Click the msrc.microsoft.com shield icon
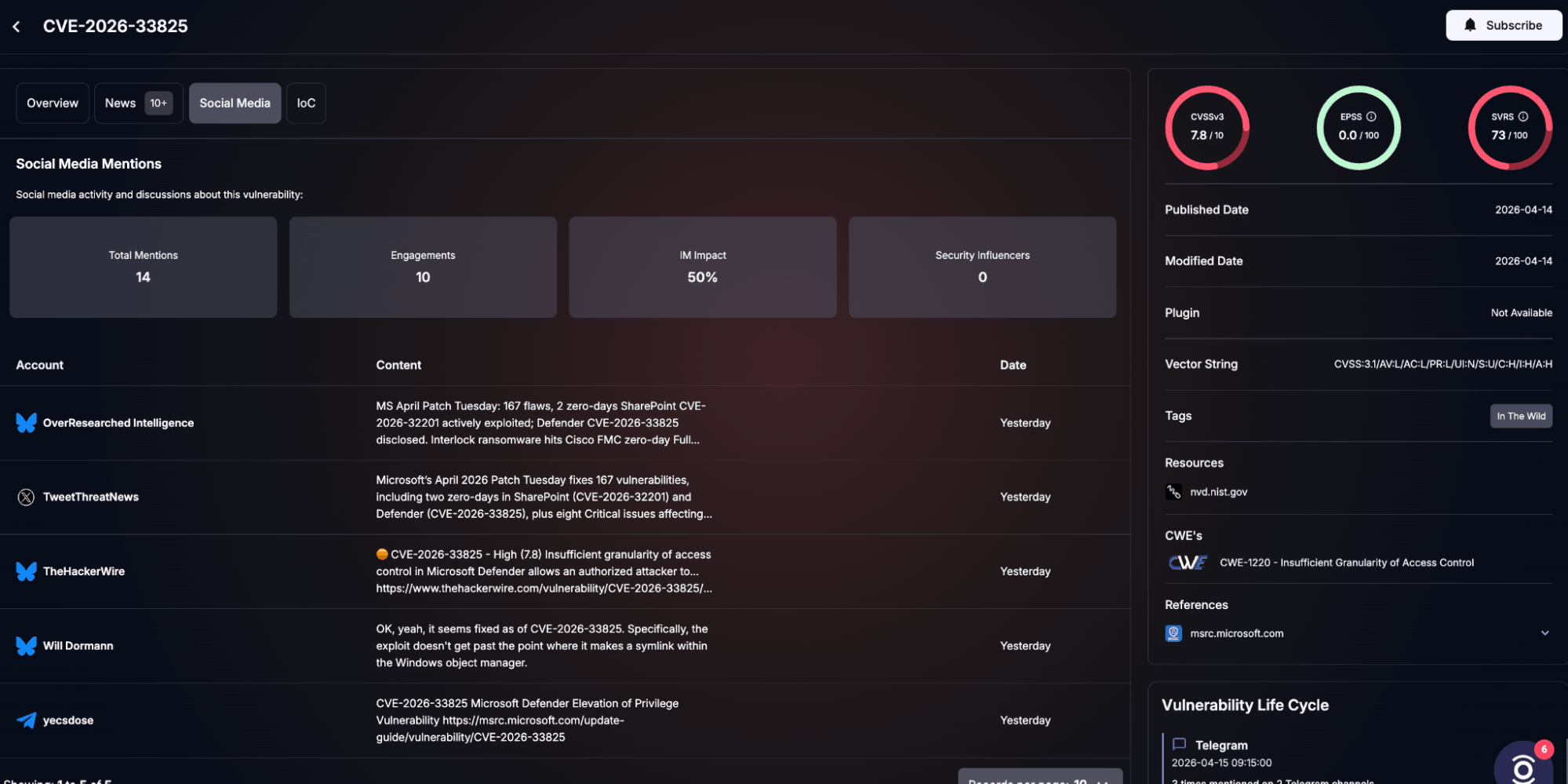Screen dimensions: 1568x784 1173,633
